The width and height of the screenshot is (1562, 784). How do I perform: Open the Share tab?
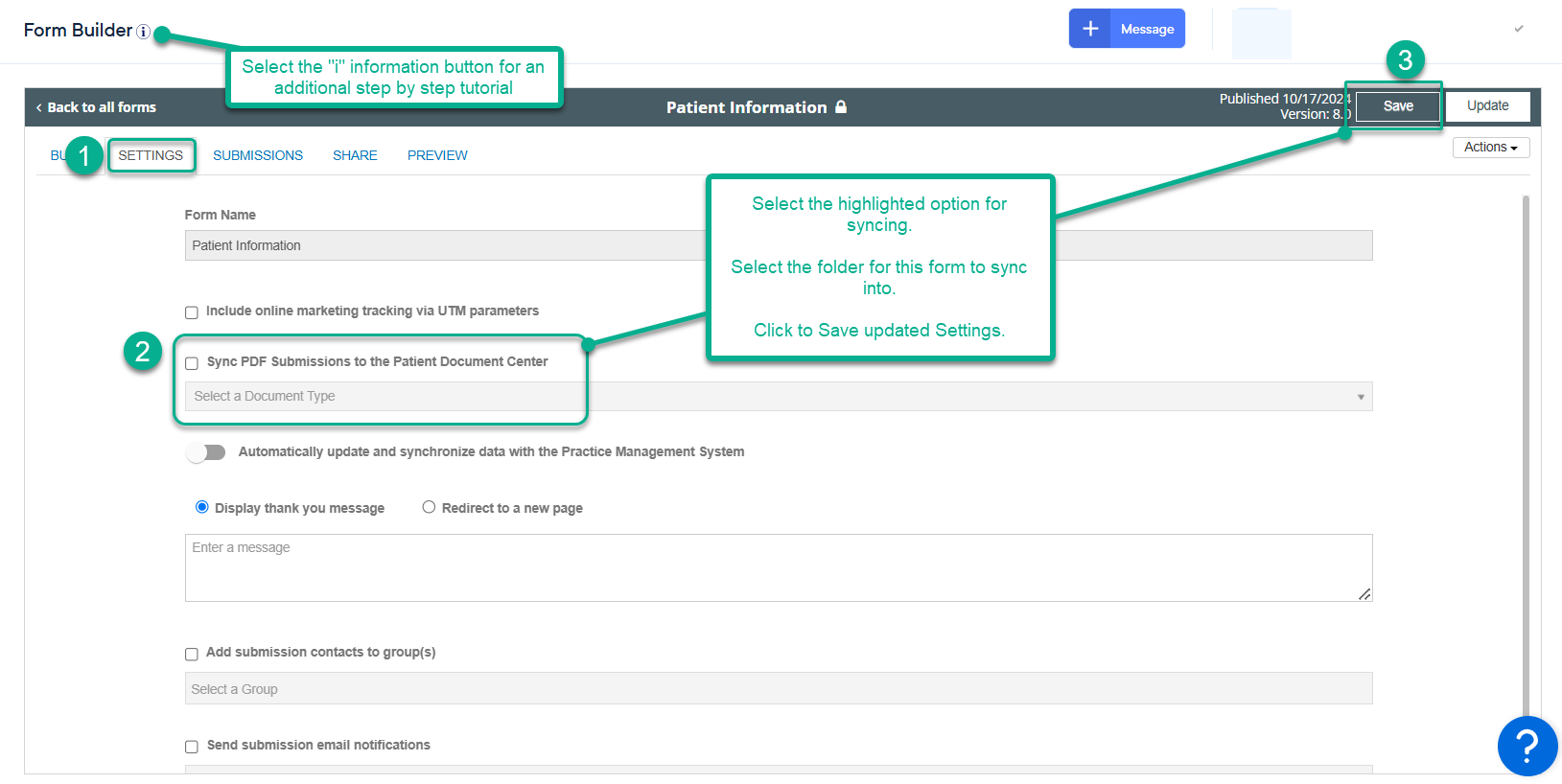click(x=355, y=155)
